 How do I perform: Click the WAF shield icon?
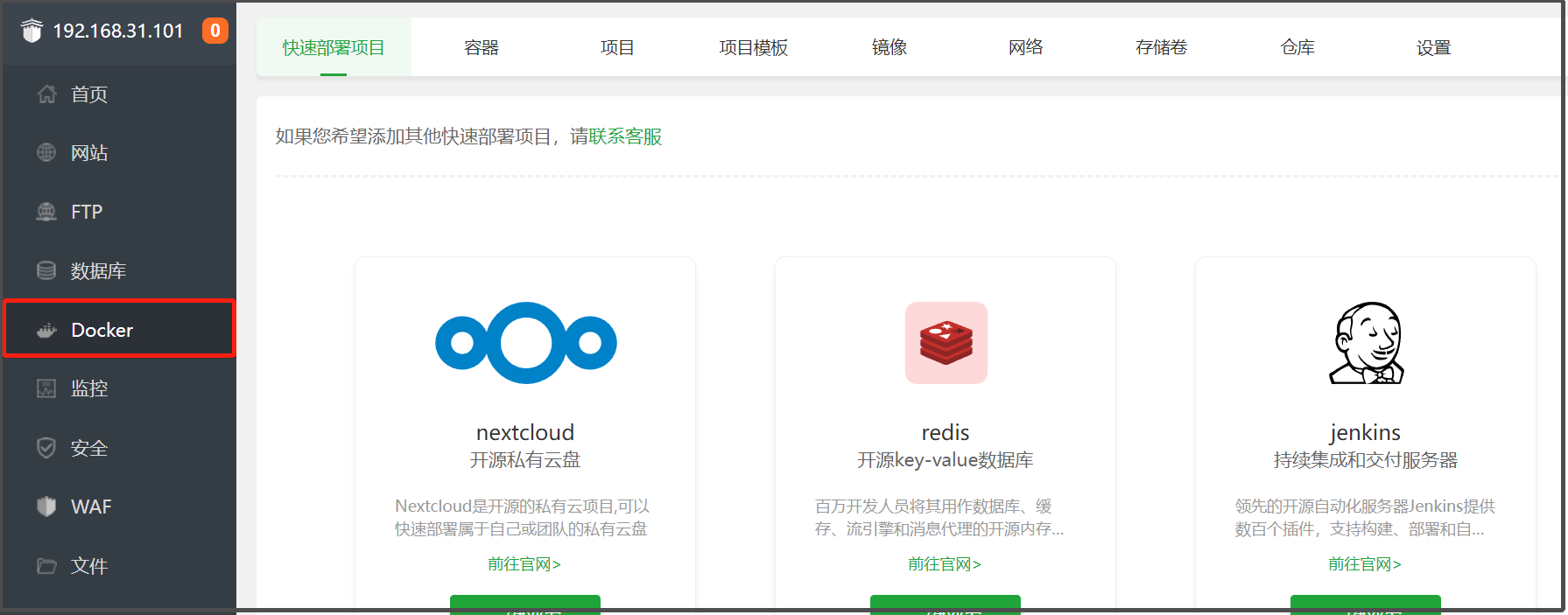[46, 507]
